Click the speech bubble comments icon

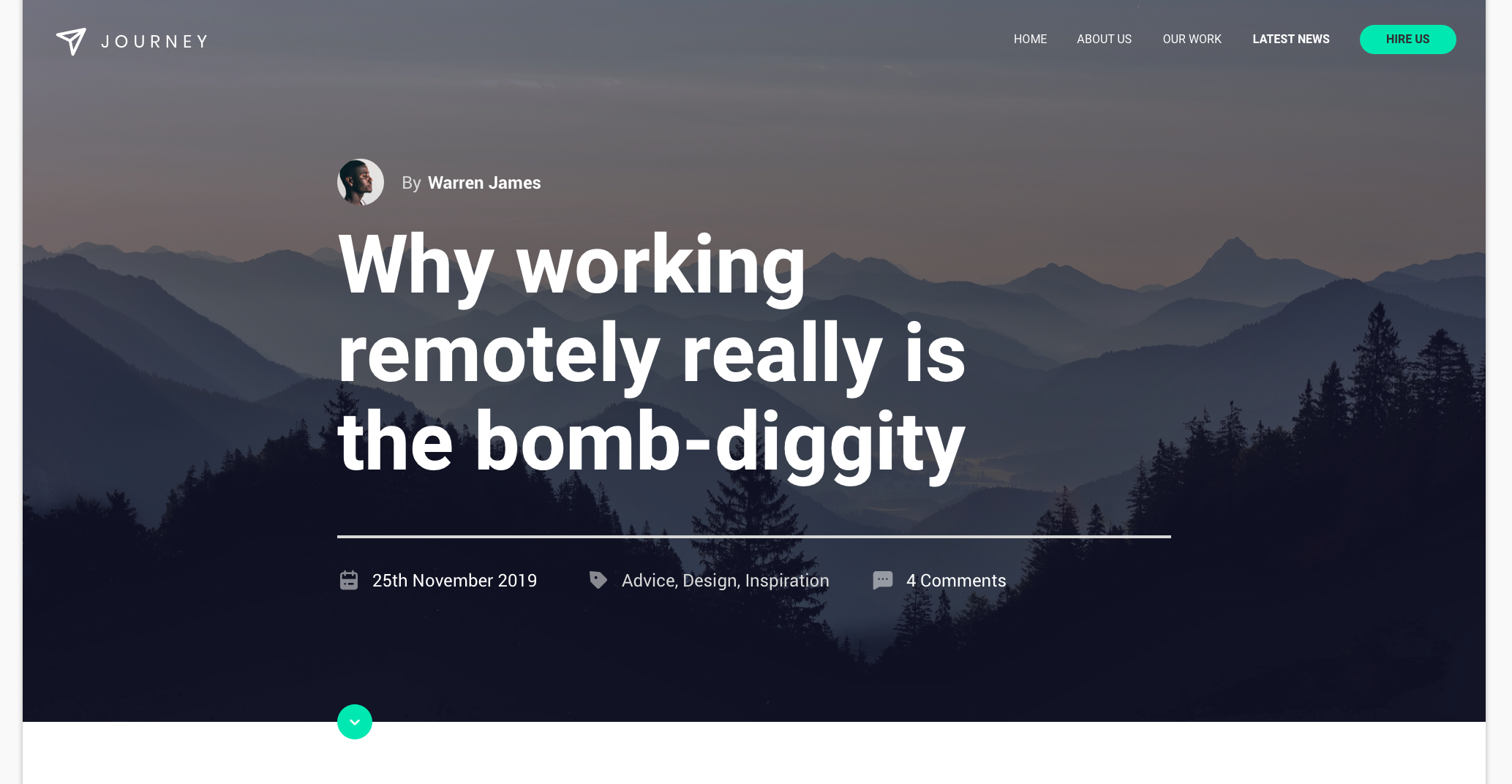[x=883, y=581]
